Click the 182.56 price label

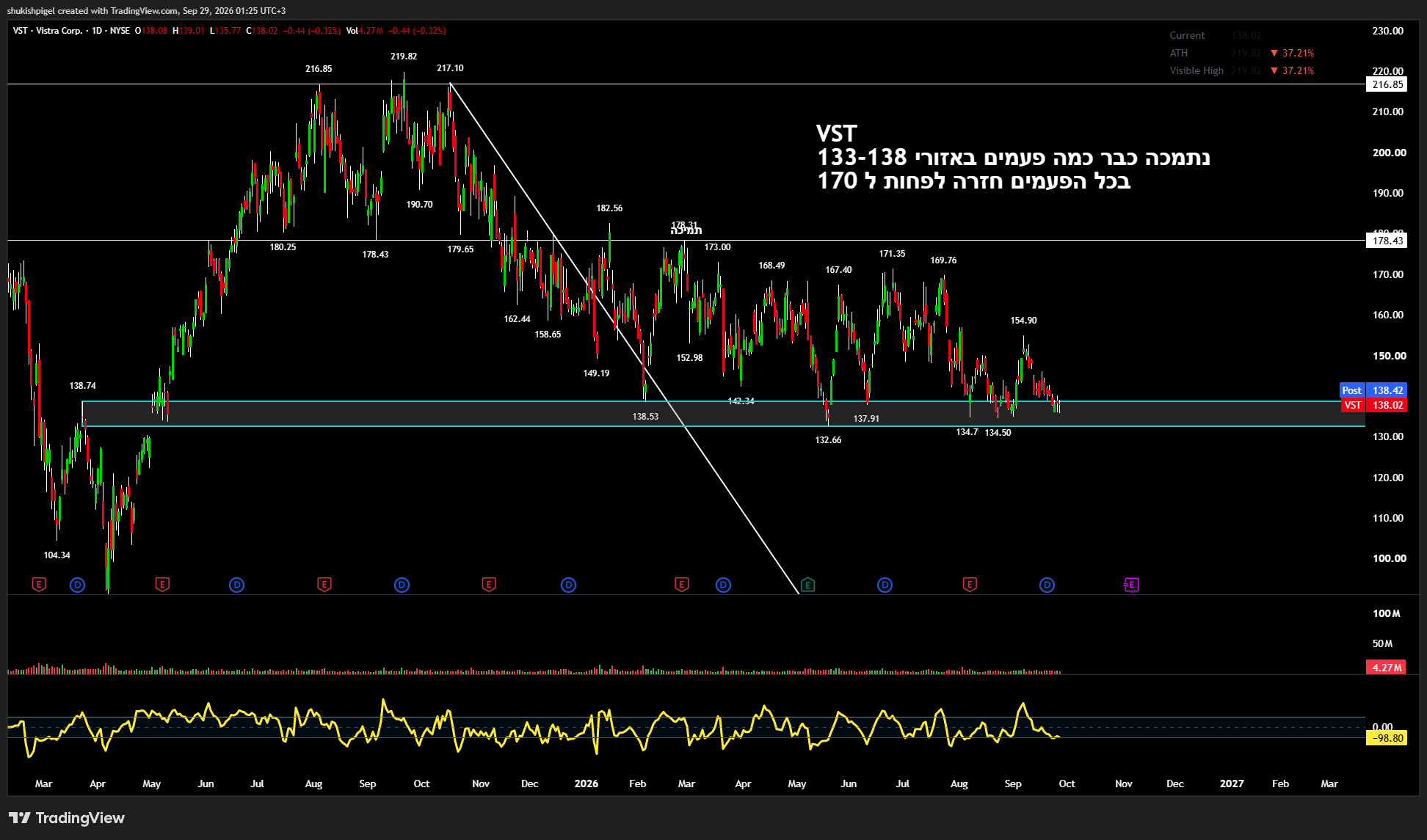tap(609, 208)
